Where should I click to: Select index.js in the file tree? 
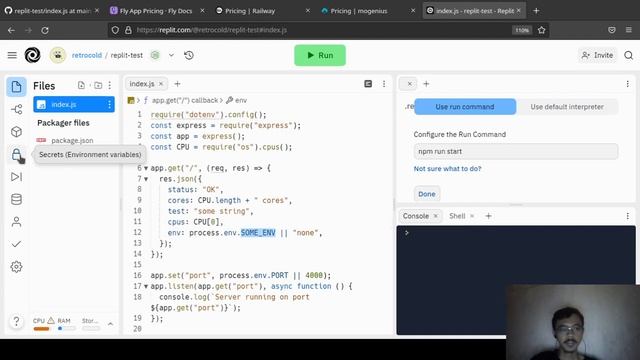coord(74,104)
